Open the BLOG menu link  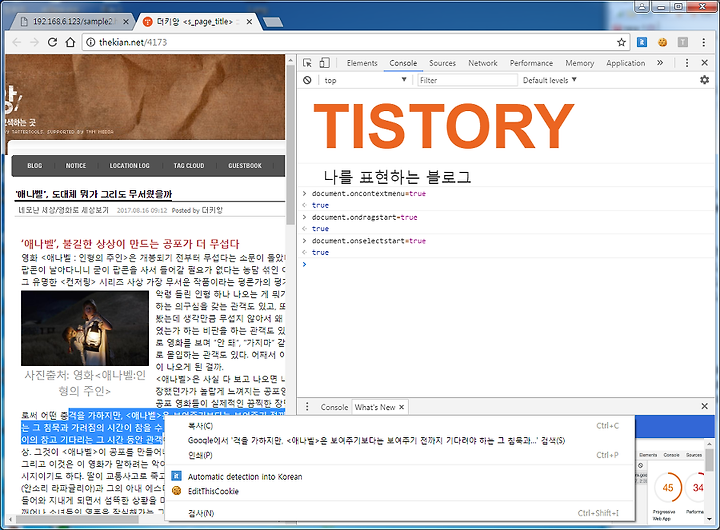click(34, 165)
